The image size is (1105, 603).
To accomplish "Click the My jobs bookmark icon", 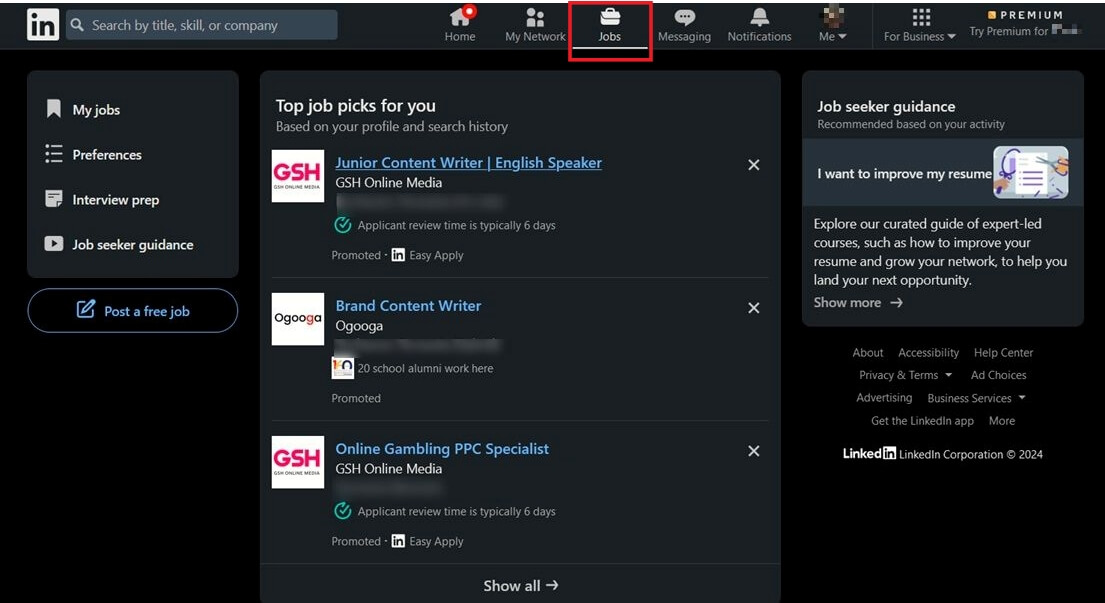I will coord(54,108).
